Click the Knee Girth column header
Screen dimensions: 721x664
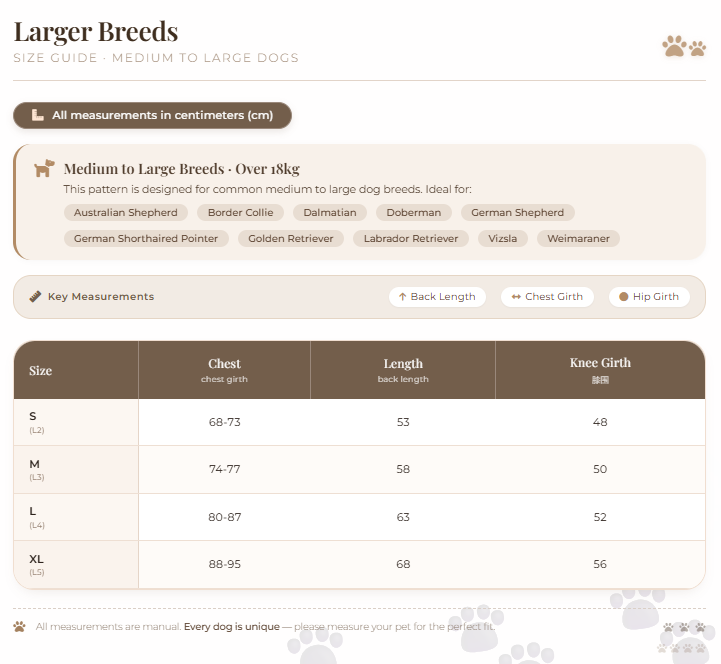pyautogui.click(x=600, y=370)
